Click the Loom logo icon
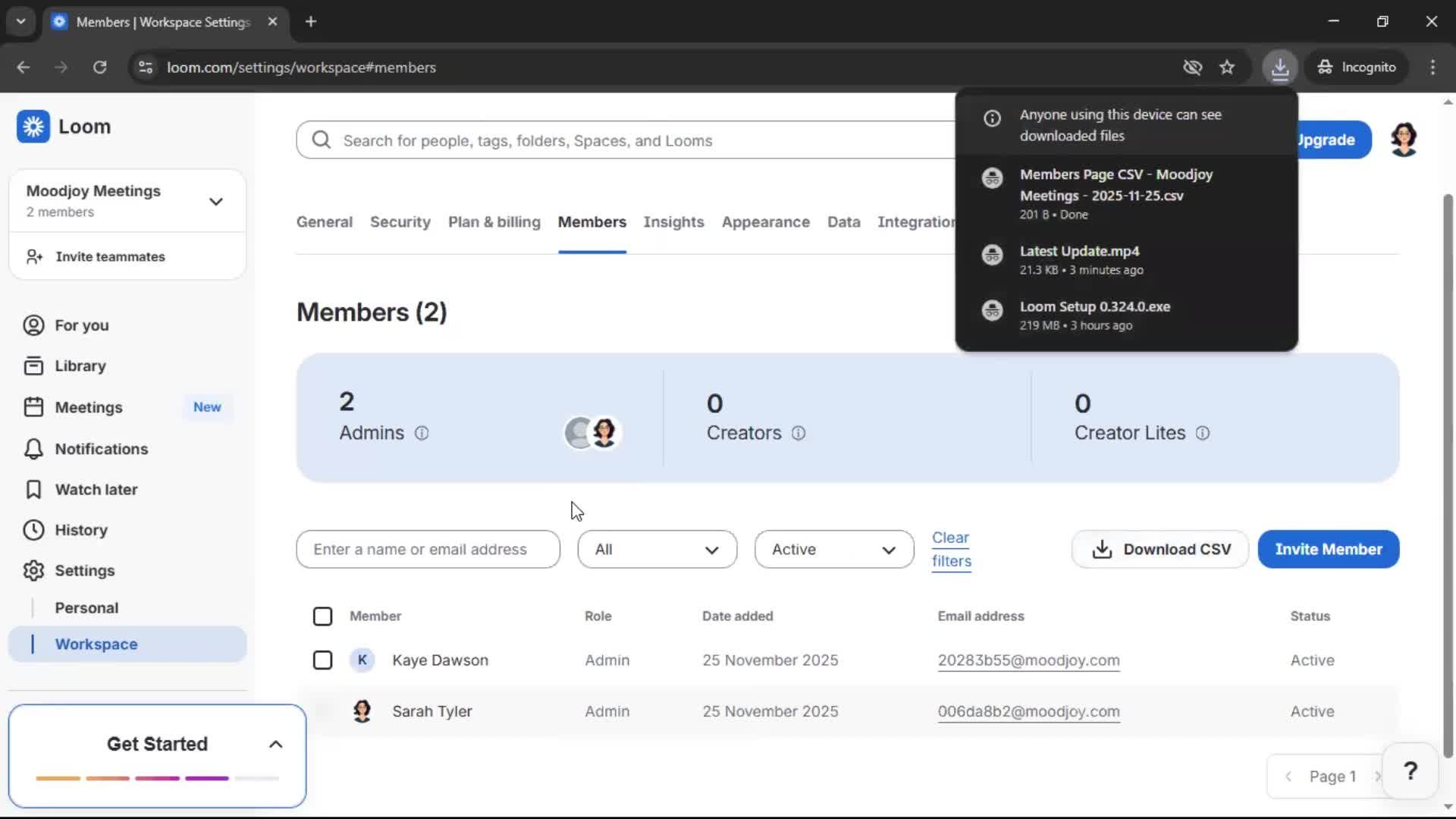This screenshot has width=1456, height=819. click(33, 127)
